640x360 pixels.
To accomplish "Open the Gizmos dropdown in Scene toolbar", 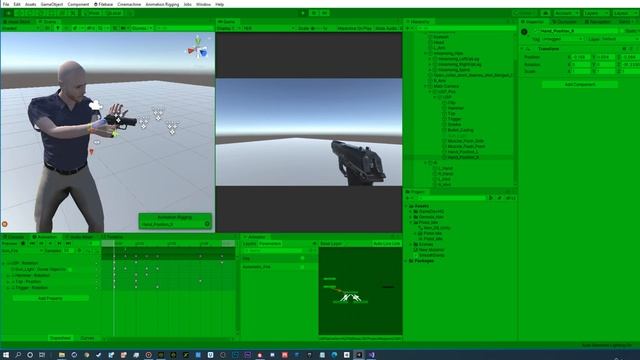I will point(142,29).
